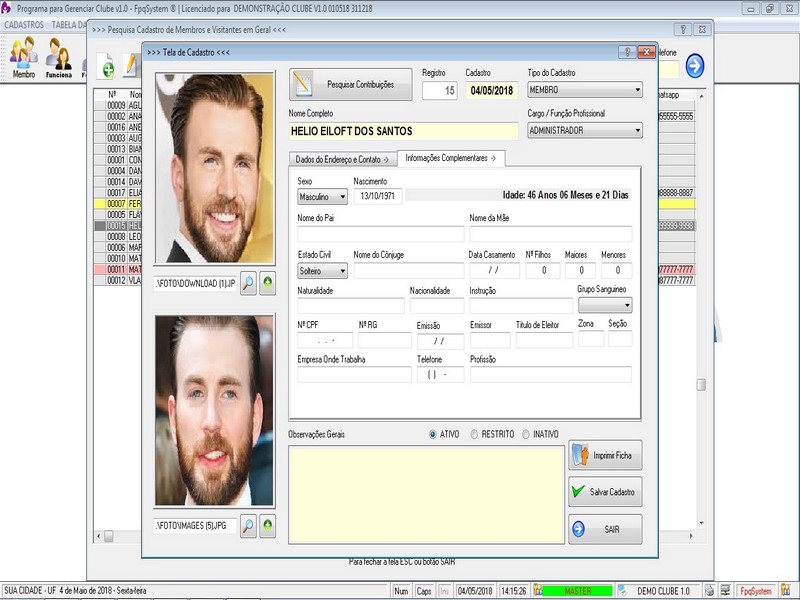800x600 pixels.
Task: Click the Nome da Mãe input field
Action: pos(551,234)
